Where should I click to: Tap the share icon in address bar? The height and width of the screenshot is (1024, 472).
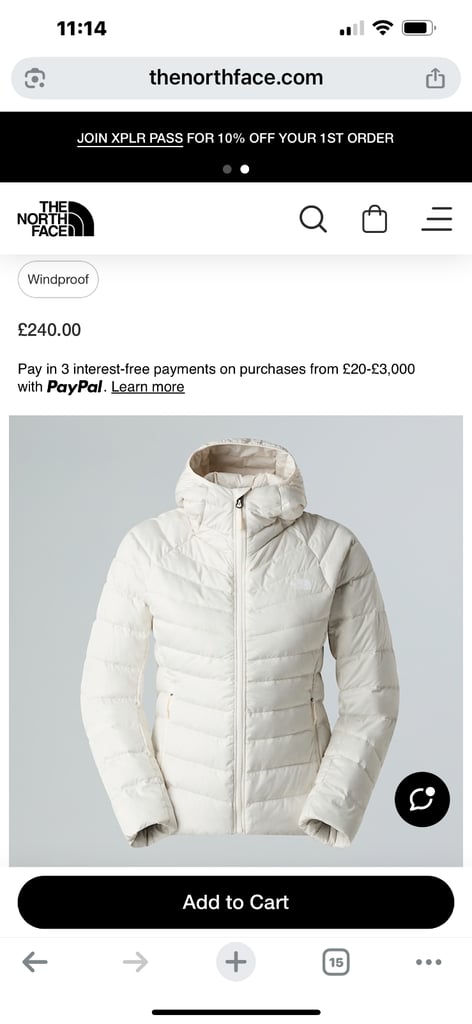click(435, 78)
